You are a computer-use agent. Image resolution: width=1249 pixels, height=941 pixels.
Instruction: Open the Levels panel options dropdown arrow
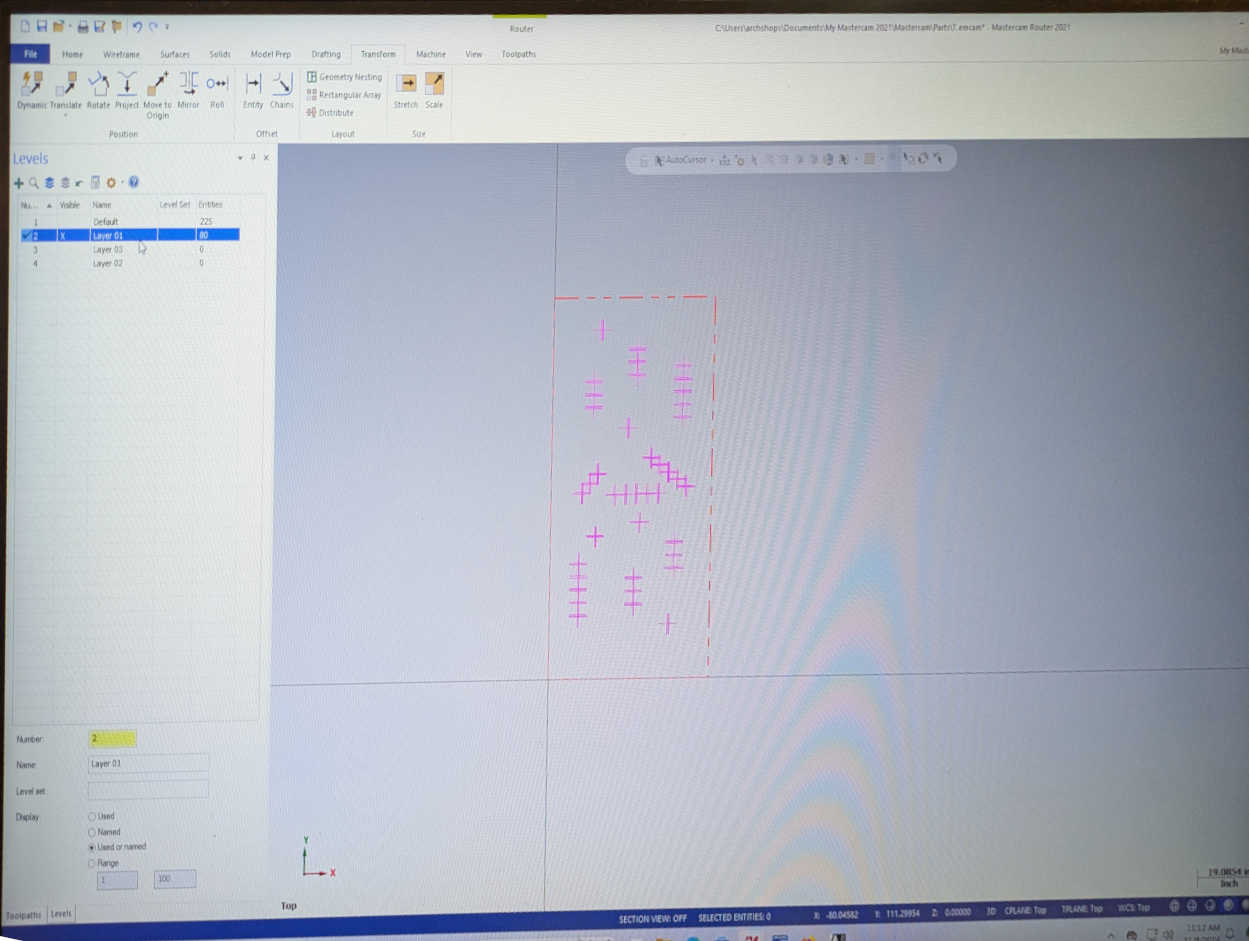click(240, 158)
